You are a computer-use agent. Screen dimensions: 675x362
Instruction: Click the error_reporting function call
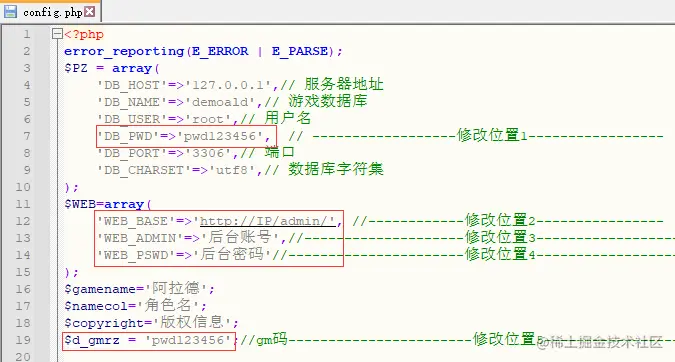(x=124, y=51)
